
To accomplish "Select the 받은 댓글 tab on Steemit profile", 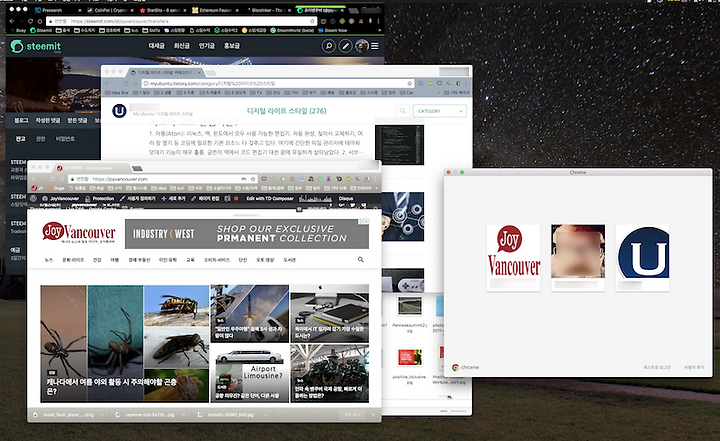I will [x=77, y=120].
